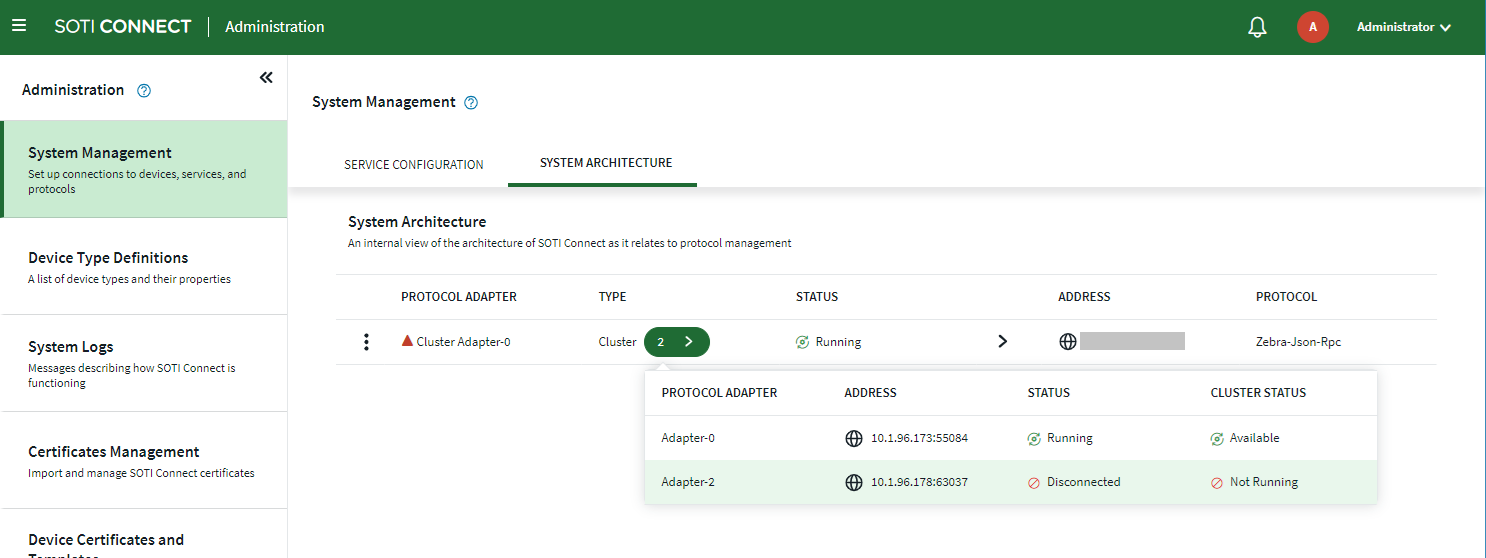Open Device Type Definitions section
The image size is (1486, 558).
coord(144,267)
